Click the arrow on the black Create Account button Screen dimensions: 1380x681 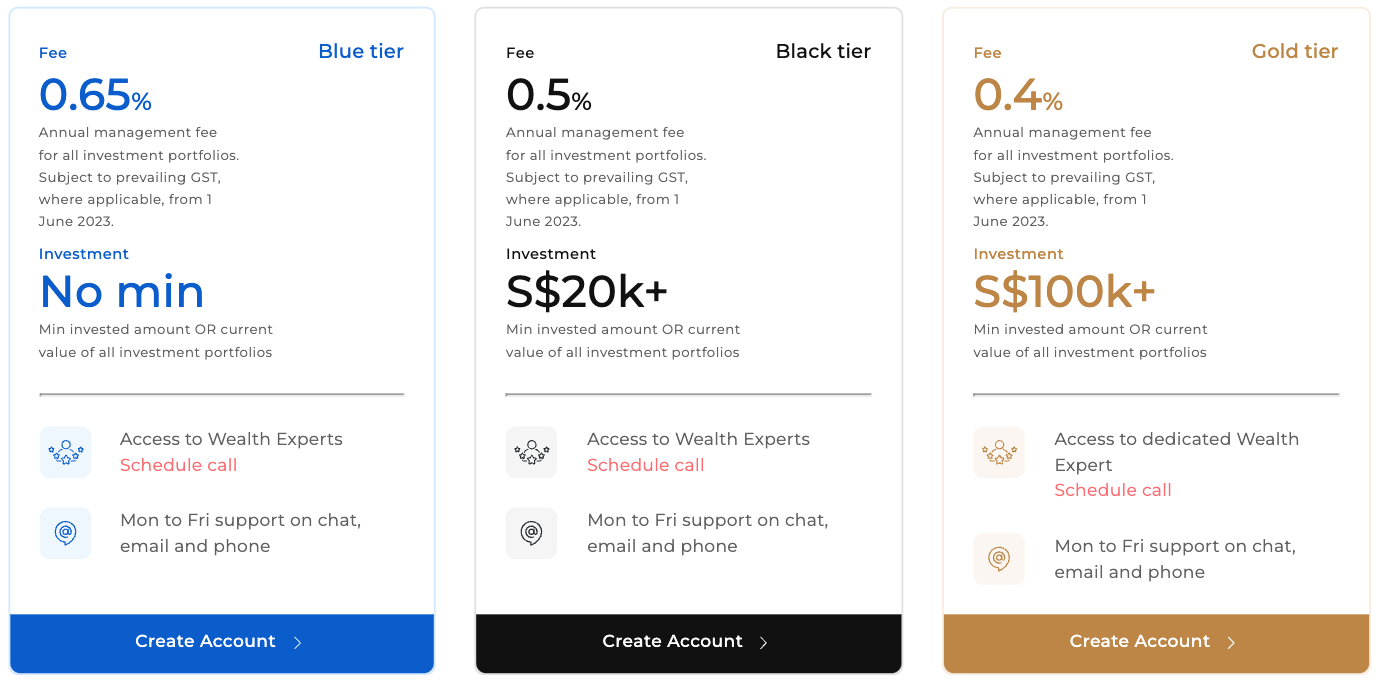click(x=764, y=643)
